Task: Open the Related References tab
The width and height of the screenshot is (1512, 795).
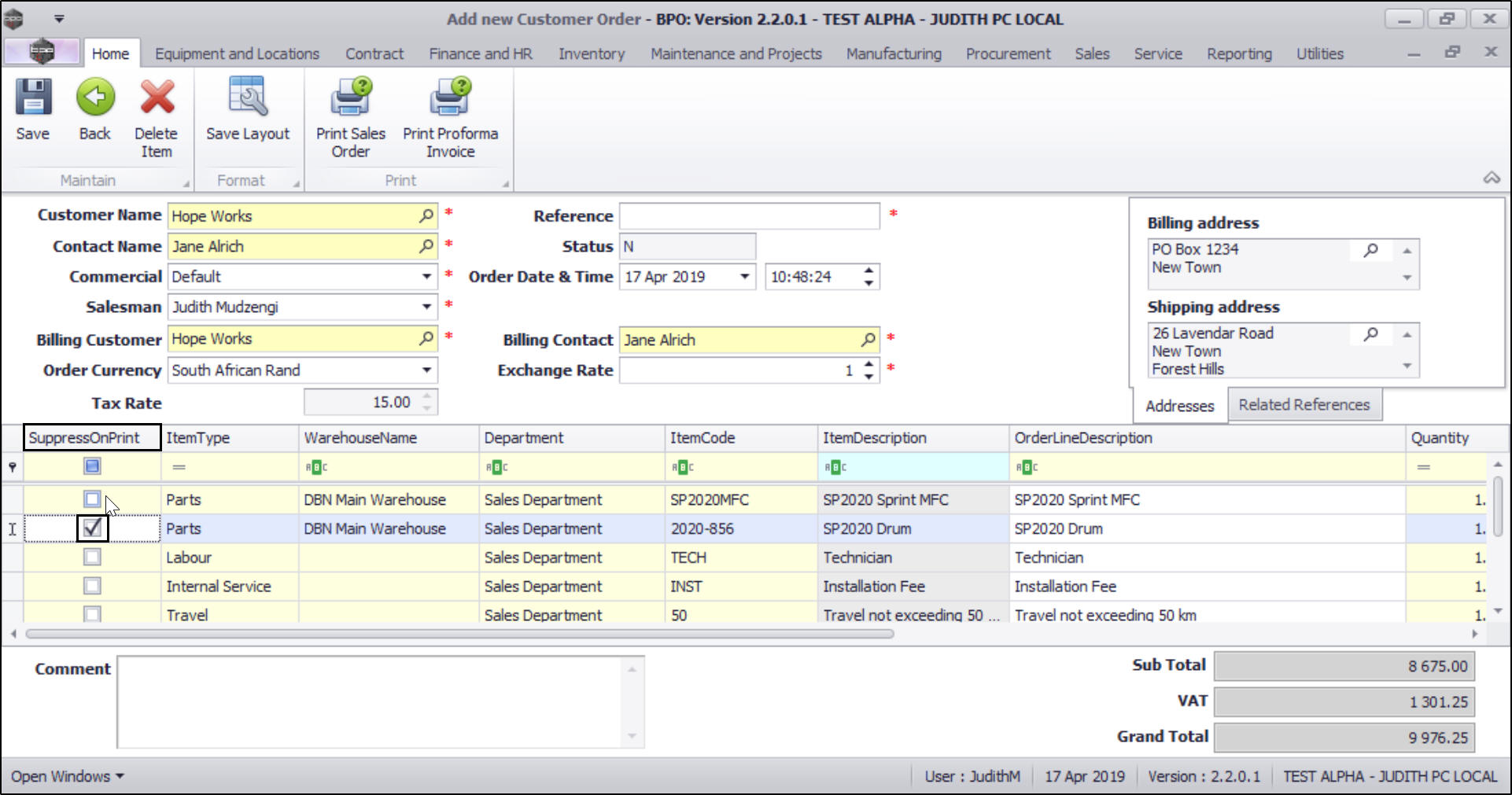Action: (x=1304, y=405)
